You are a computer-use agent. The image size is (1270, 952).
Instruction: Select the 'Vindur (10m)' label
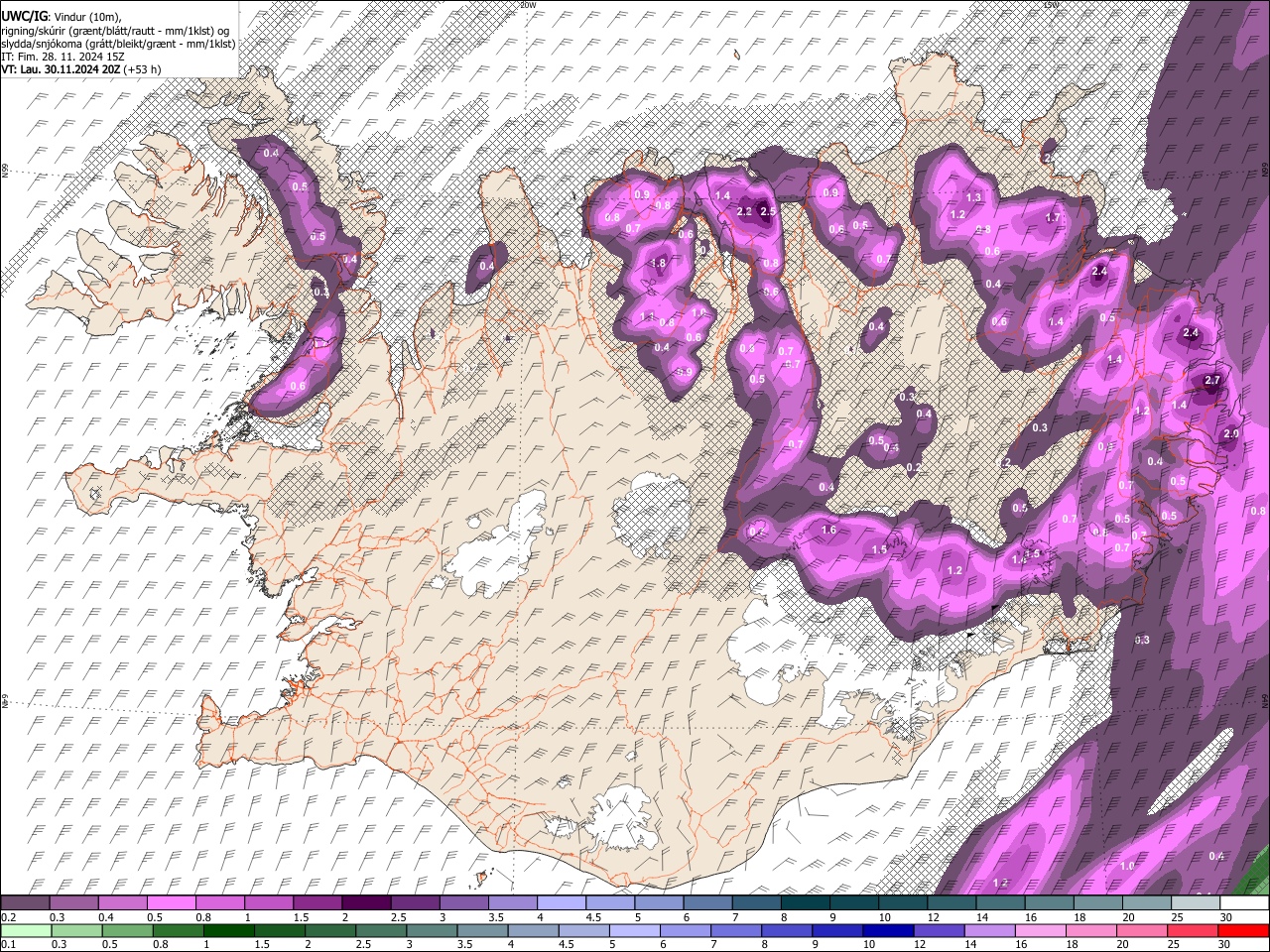(86, 17)
